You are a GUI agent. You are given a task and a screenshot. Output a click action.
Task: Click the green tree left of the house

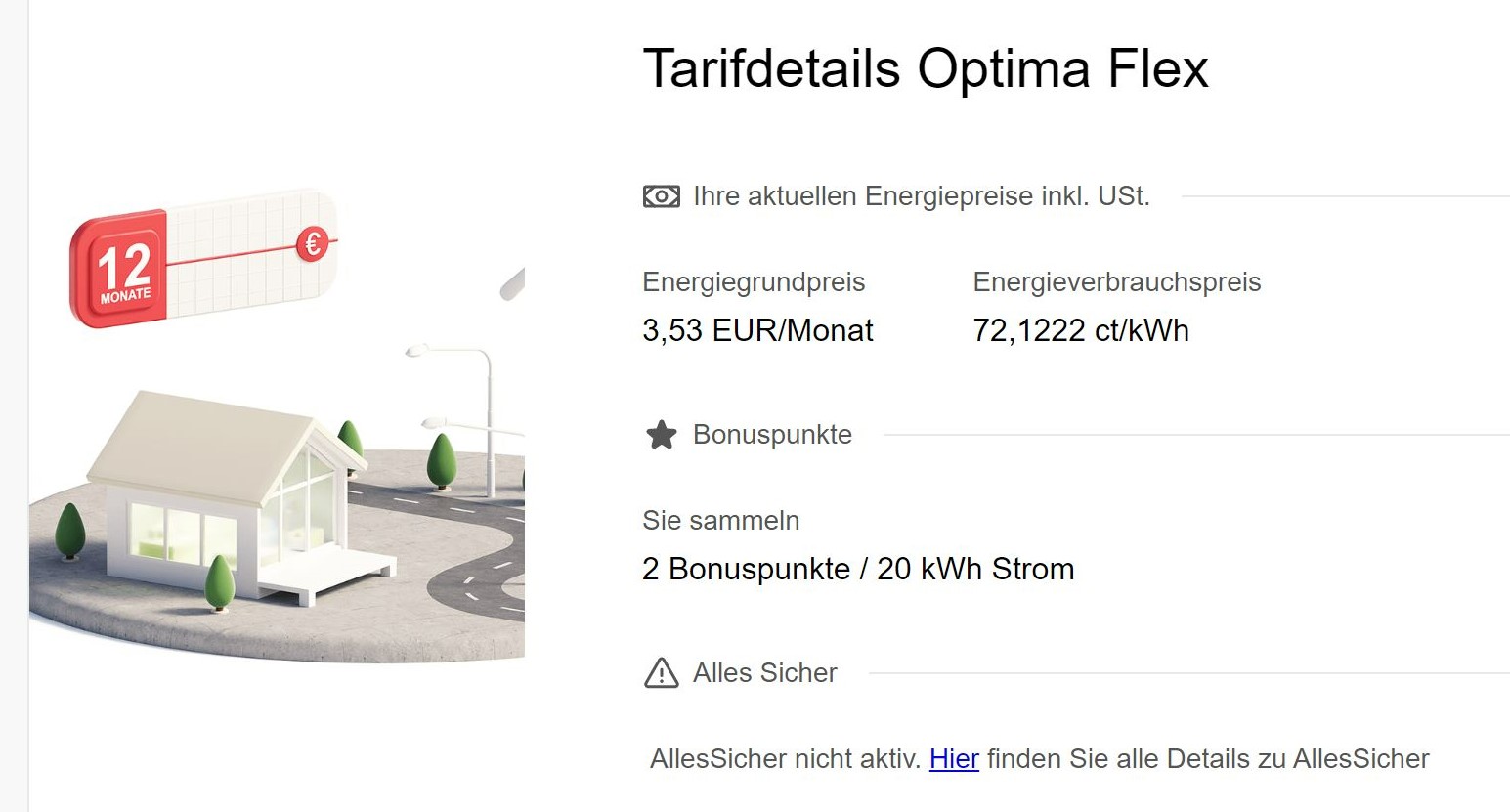[69, 531]
